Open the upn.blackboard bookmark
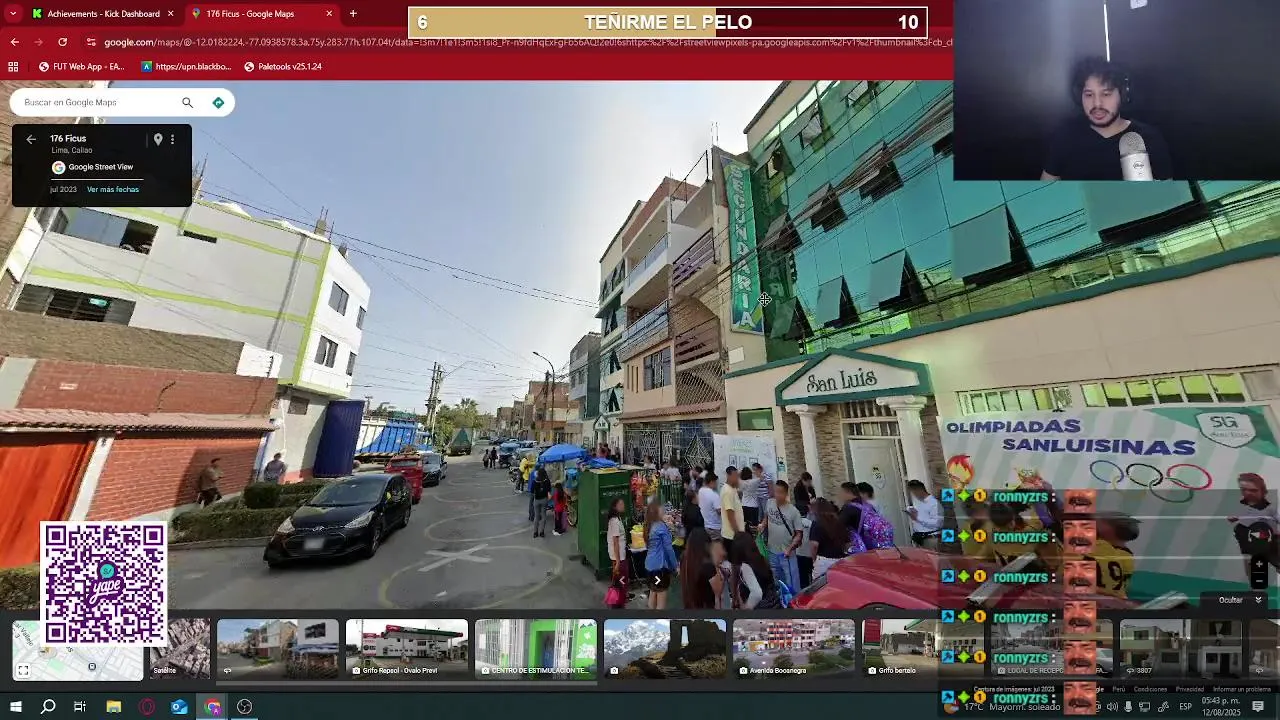Screen dimensions: 1280x720 pos(186,66)
